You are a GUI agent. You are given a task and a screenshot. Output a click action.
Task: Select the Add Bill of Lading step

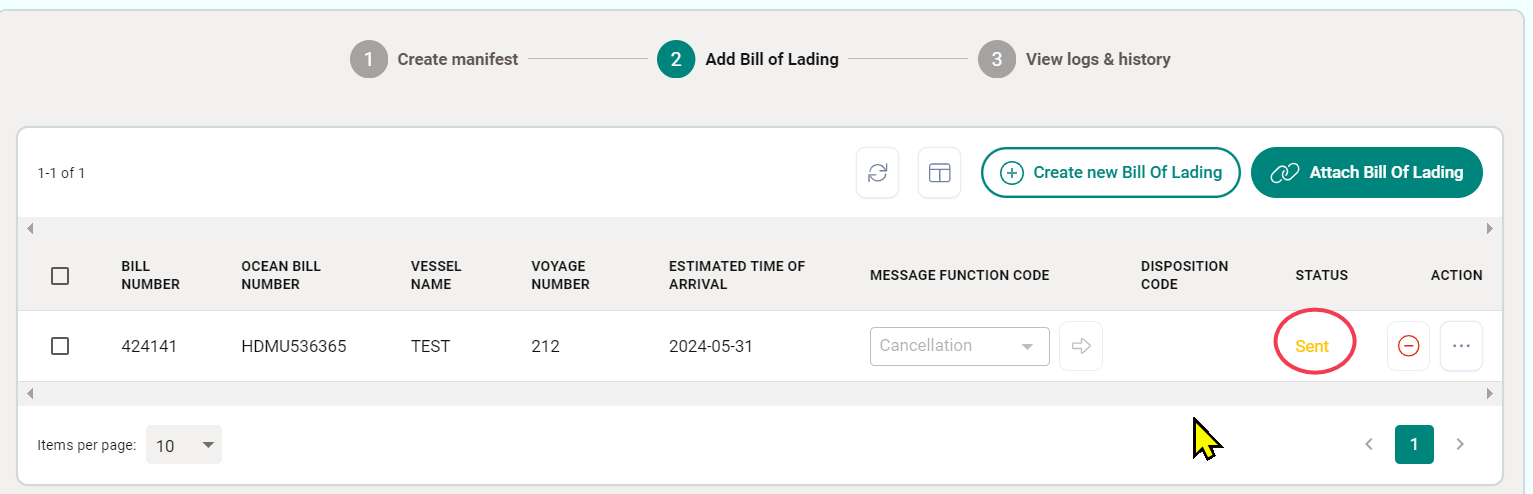point(748,59)
